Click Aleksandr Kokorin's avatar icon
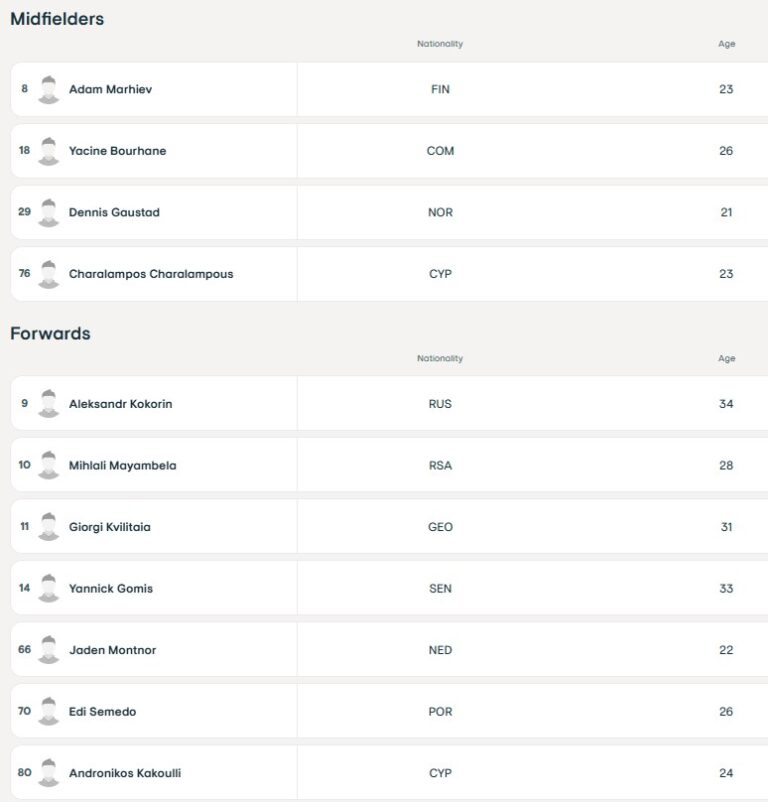The height and width of the screenshot is (802, 768). click(48, 404)
